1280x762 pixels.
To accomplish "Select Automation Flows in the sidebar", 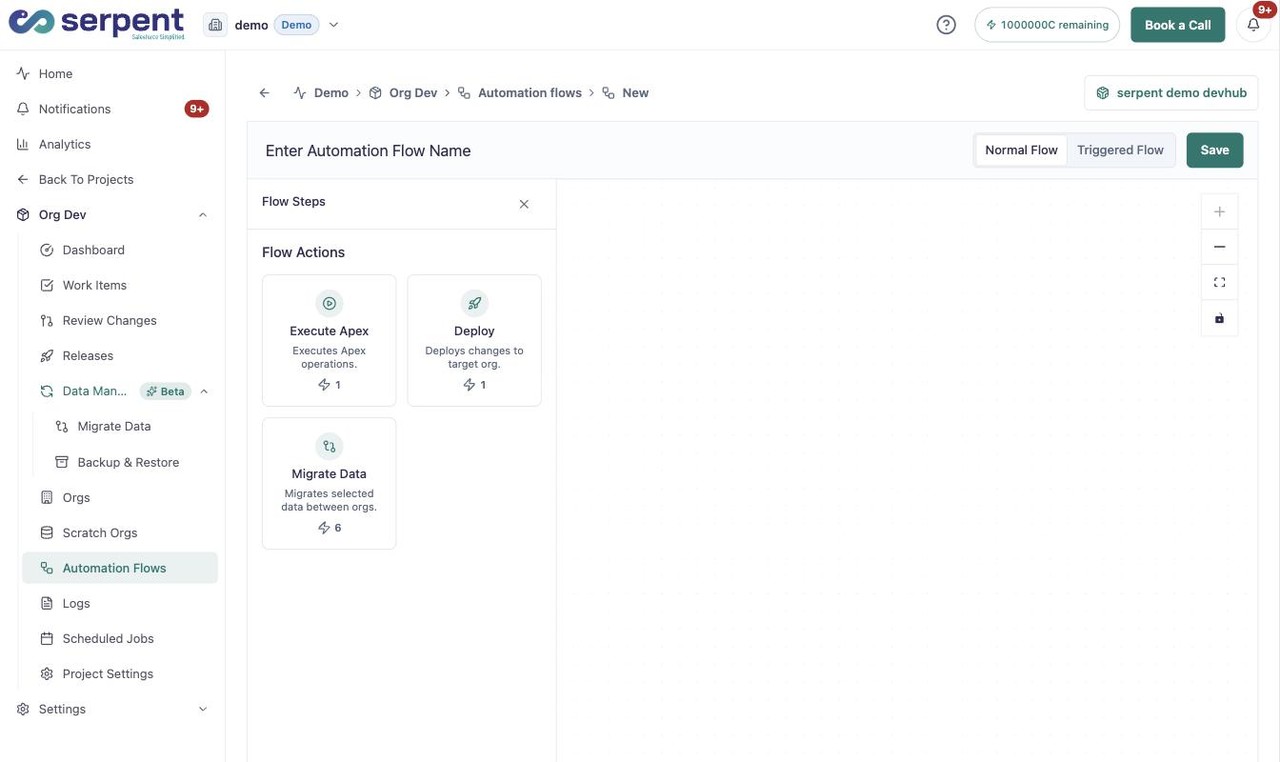I will pyautogui.click(x=120, y=568).
